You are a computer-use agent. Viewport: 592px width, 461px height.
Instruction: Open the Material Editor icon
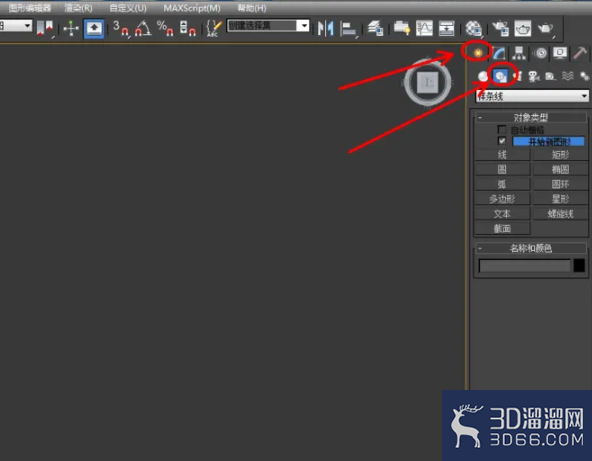click(474, 28)
